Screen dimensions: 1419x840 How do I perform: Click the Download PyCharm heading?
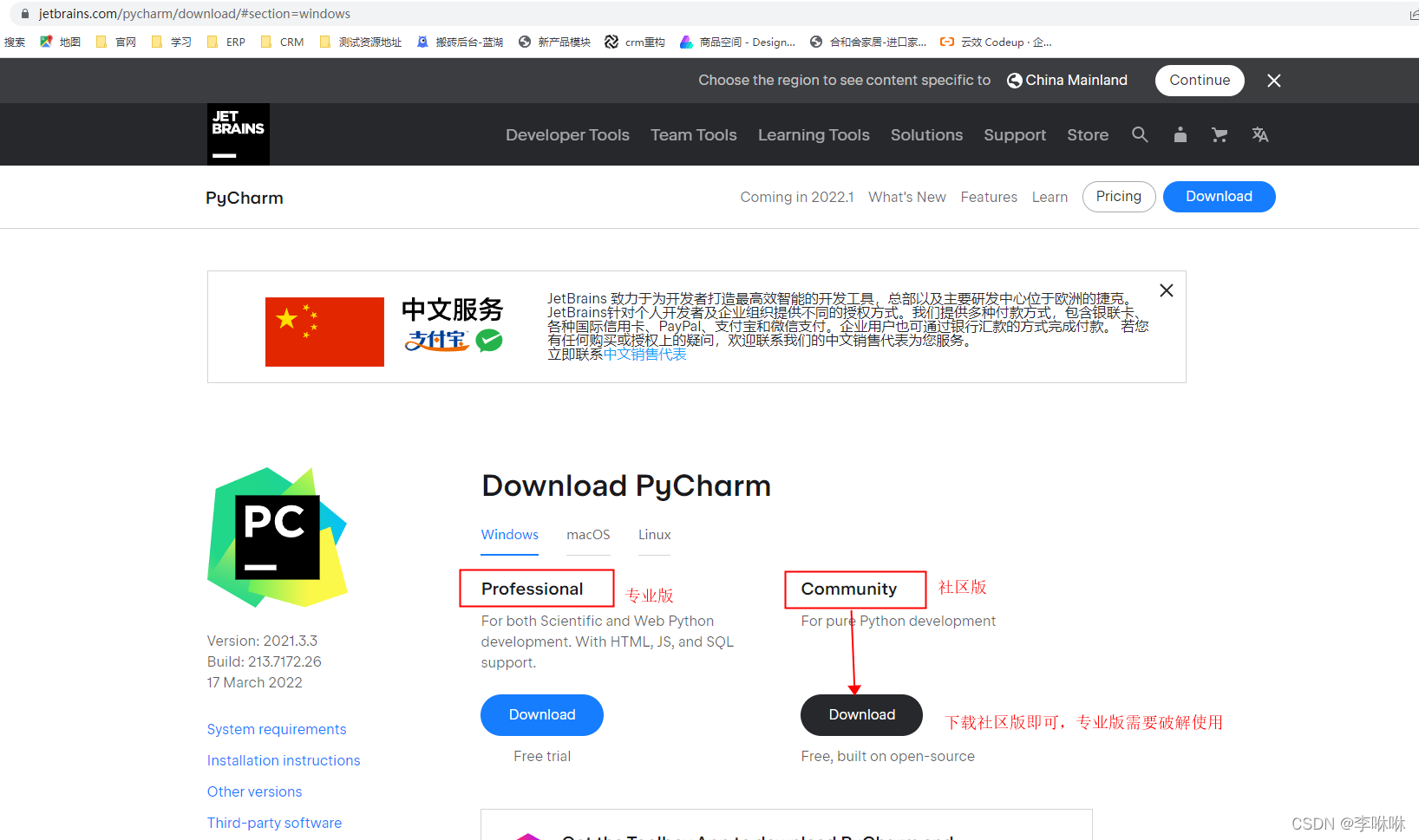tap(626, 486)
